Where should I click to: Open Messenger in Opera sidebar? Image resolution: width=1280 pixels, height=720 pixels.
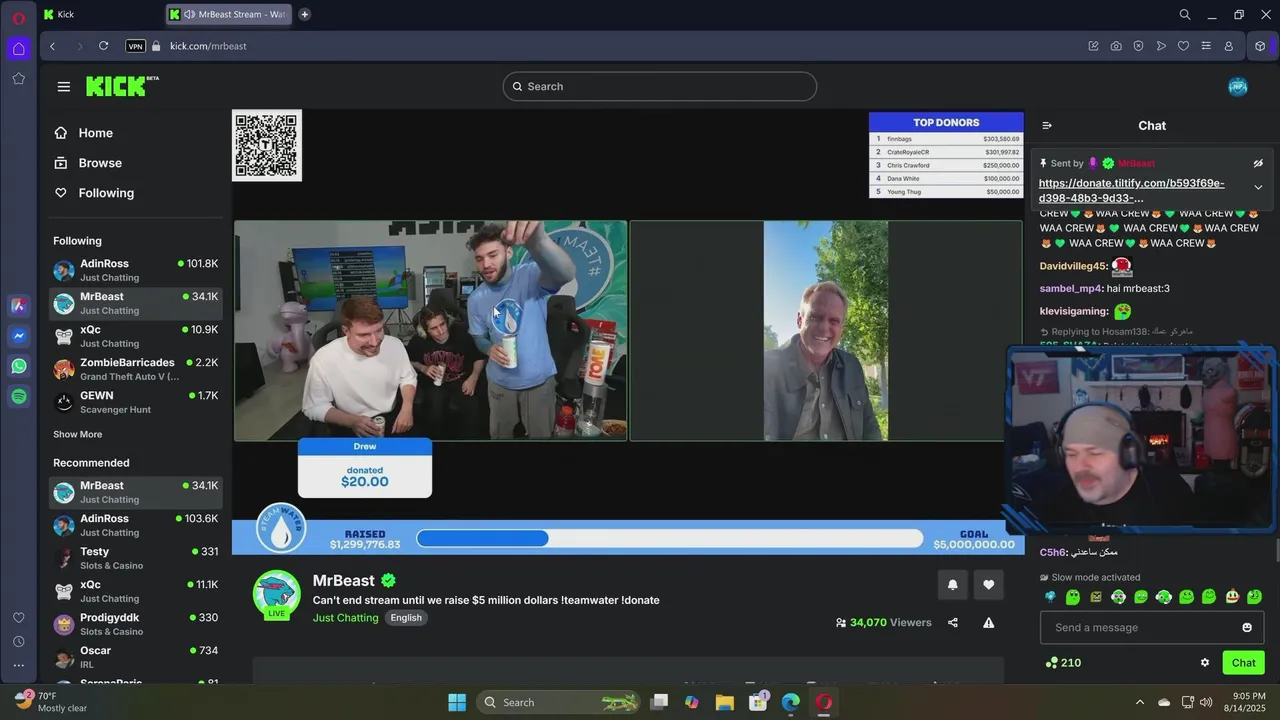(x=19, y=336)
